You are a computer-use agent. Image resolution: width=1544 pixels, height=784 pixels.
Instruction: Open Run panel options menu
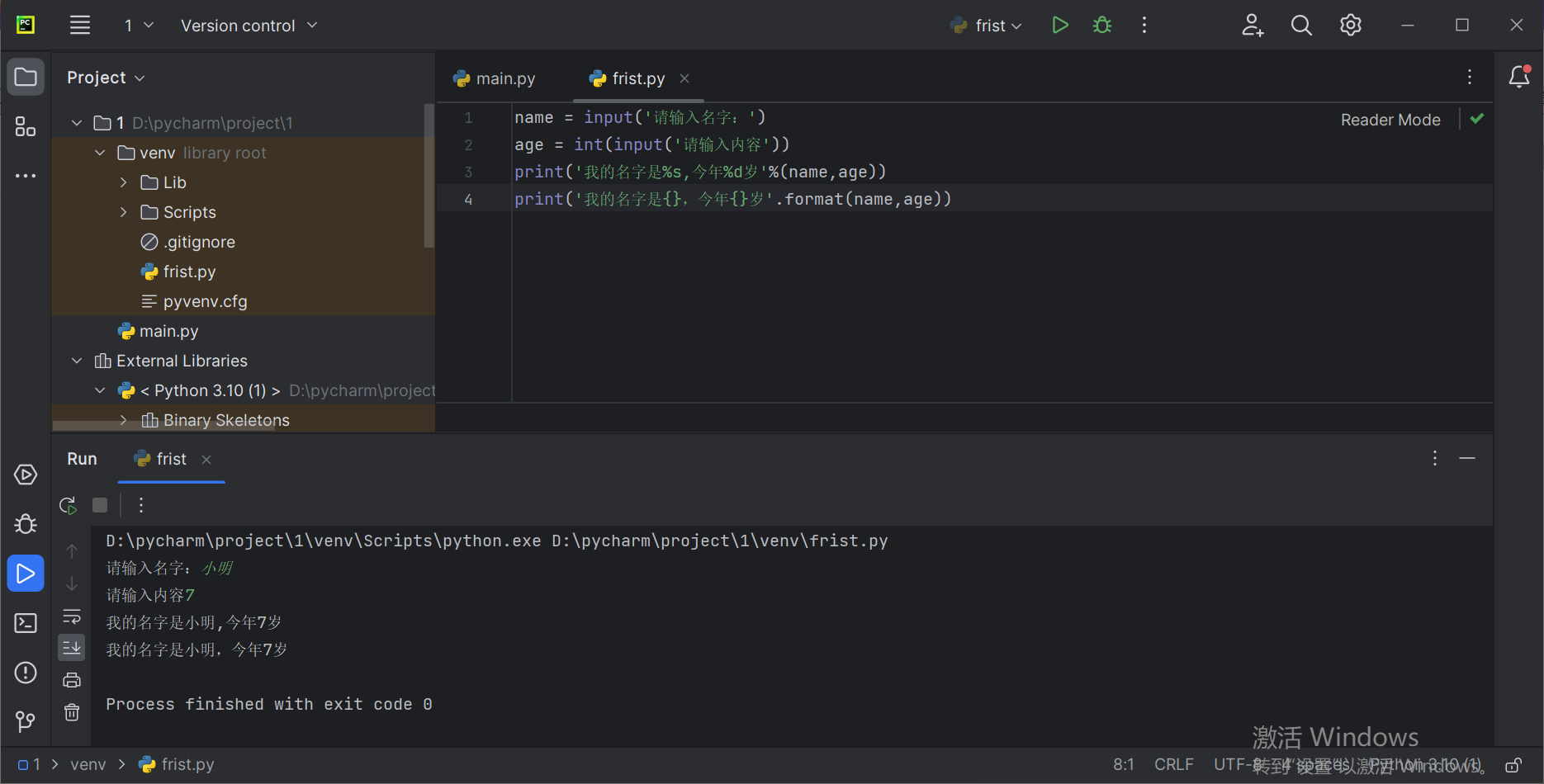(x=1435, y=458)
